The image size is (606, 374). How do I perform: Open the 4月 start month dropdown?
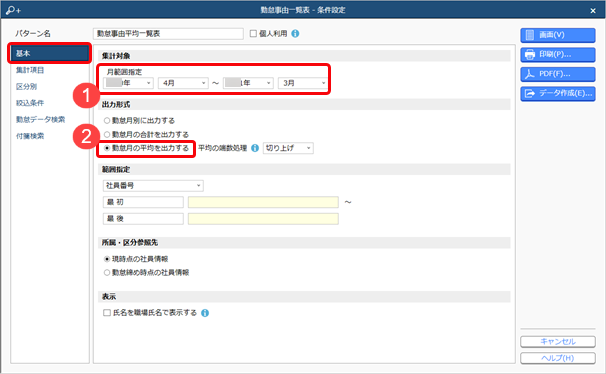183,83
